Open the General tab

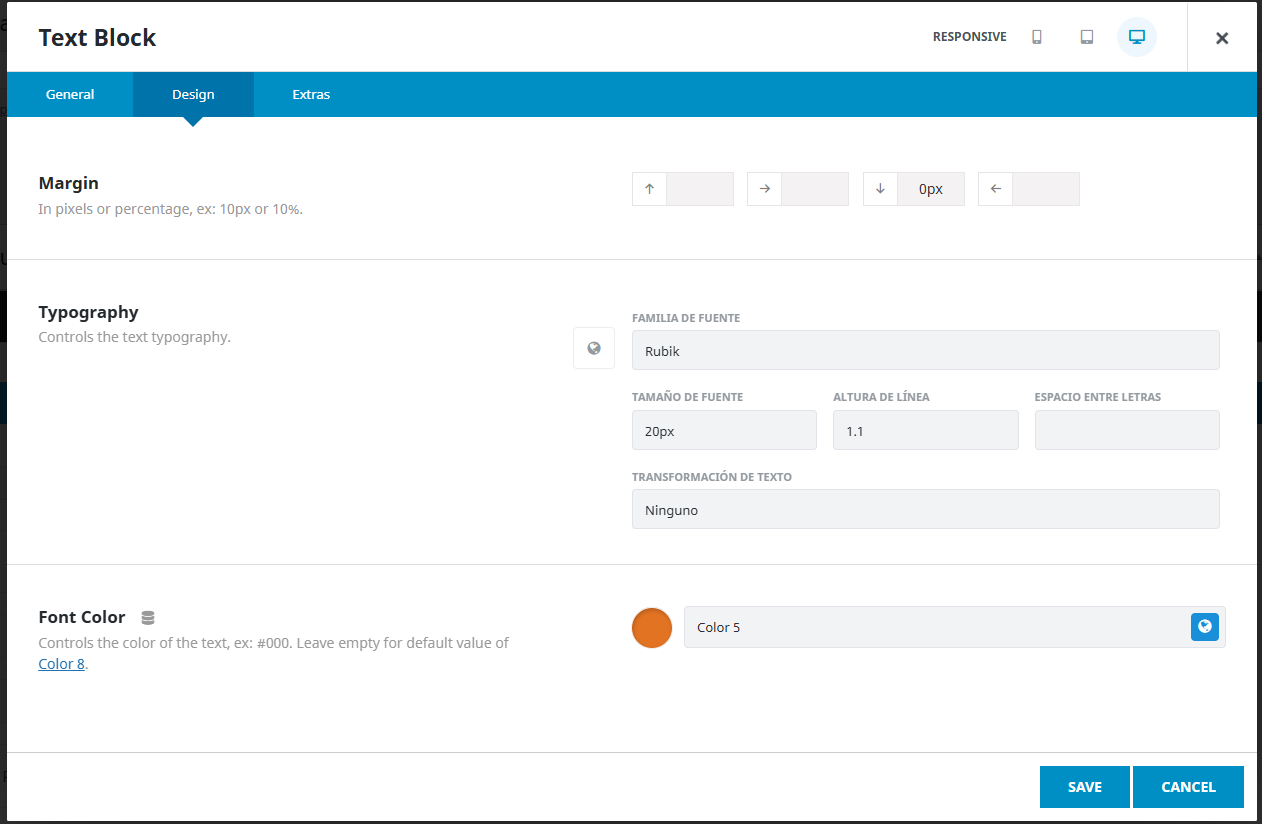[70, 94]
